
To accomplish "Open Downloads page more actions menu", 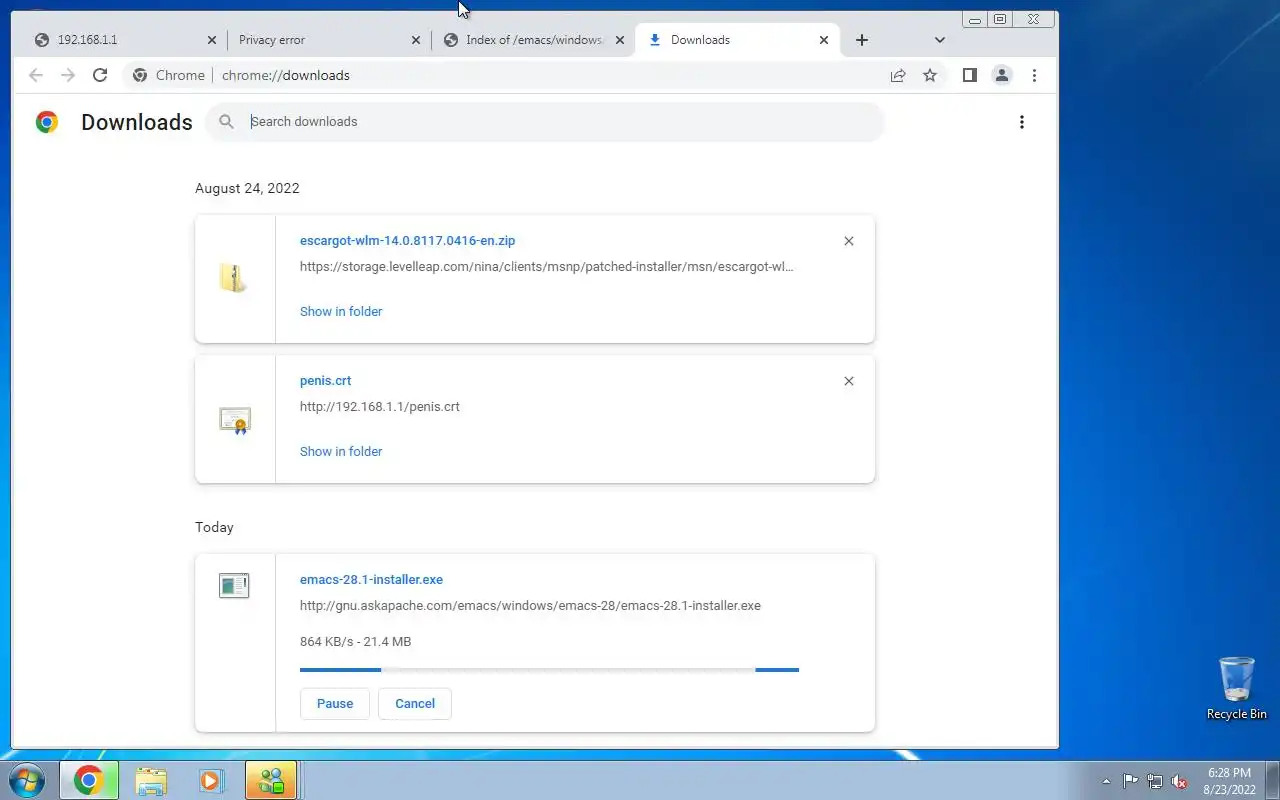I will pos(1022,122).
